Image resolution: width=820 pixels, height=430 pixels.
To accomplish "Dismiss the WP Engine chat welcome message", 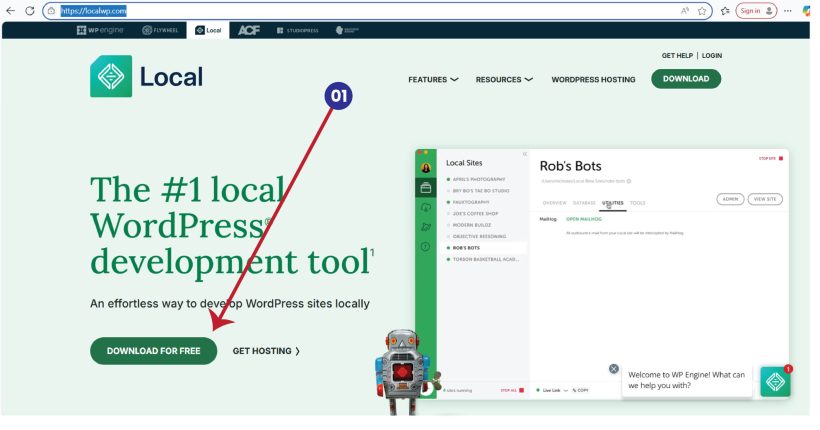I will coord(614,369).
